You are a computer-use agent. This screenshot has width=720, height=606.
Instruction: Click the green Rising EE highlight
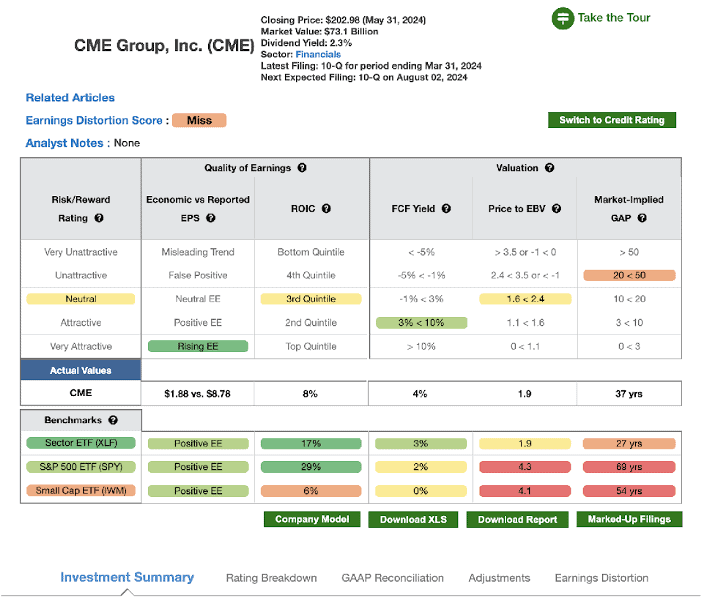coord(198,347)
